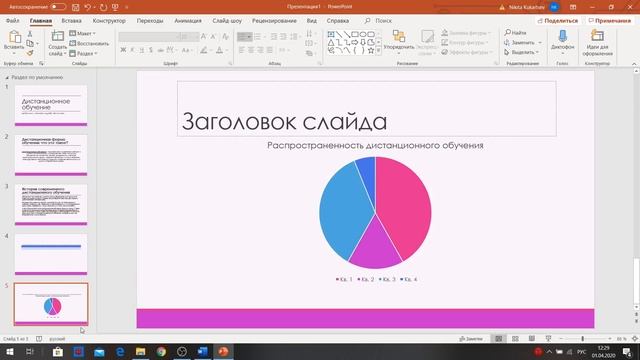Toggle italic К formatting
Viewport: 640px width, 360px height.
point(132,50)
